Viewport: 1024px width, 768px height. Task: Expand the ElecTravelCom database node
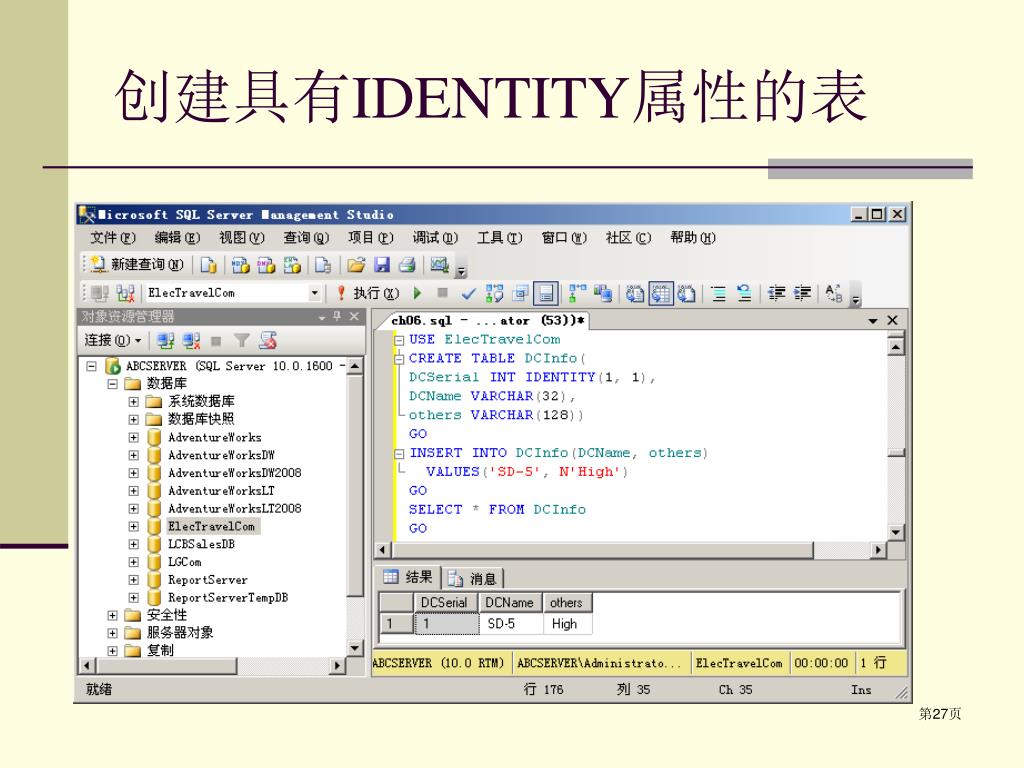[133, 526]
